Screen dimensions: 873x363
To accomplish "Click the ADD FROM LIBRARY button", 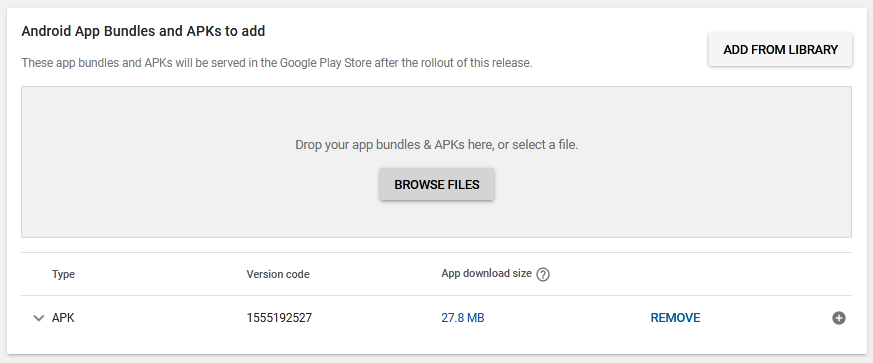I will (x=780, y=50).
